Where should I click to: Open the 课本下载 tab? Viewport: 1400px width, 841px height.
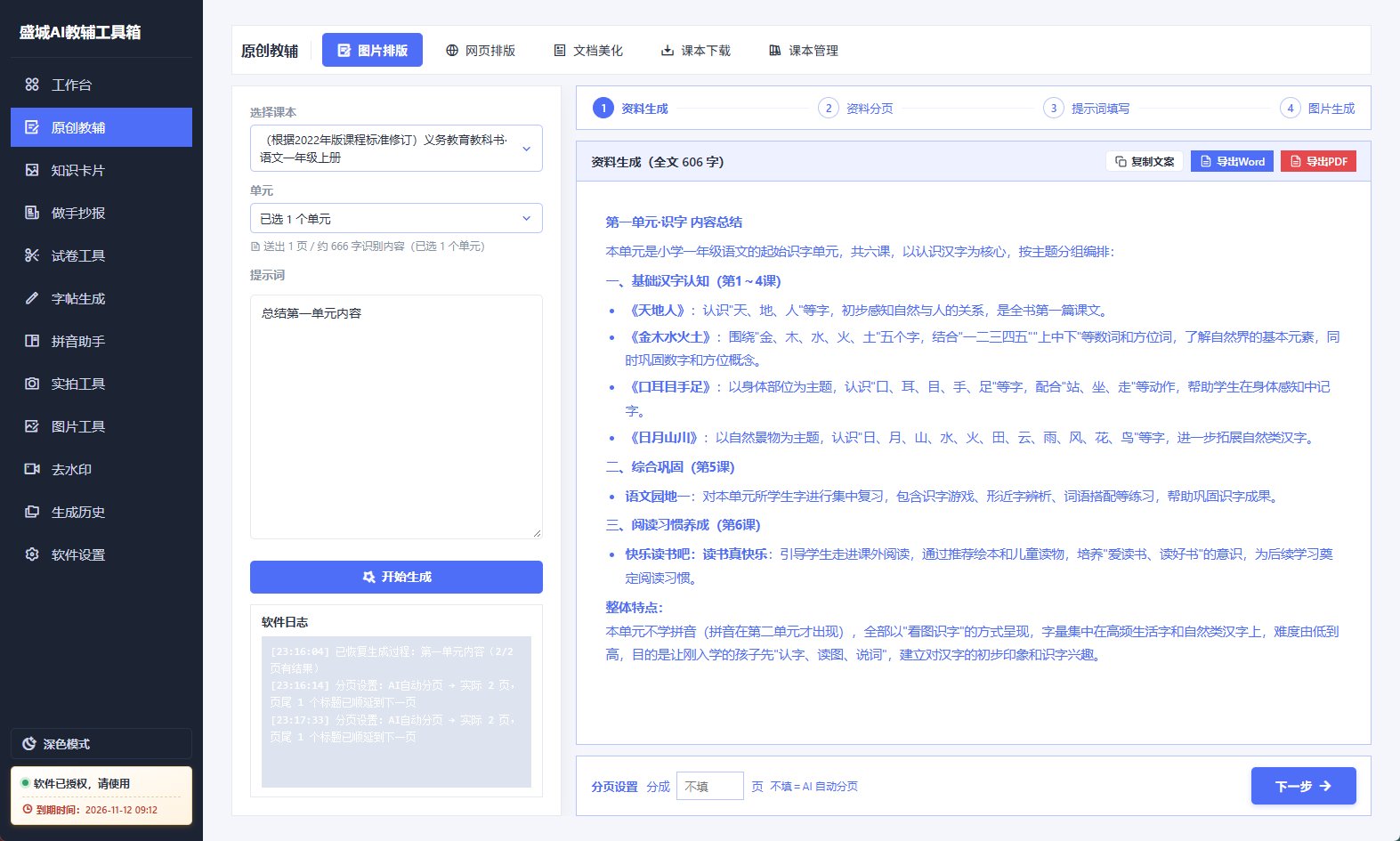696,50
